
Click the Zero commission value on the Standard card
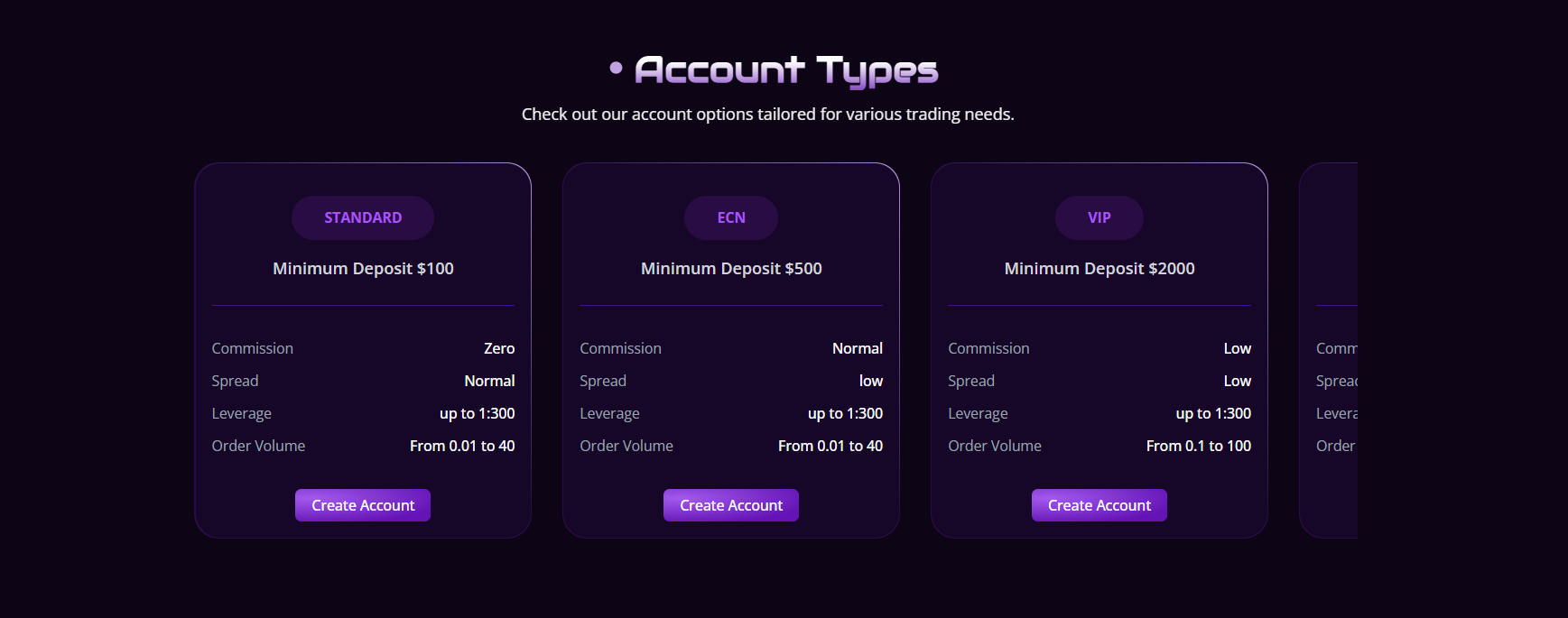pos(499,348)
